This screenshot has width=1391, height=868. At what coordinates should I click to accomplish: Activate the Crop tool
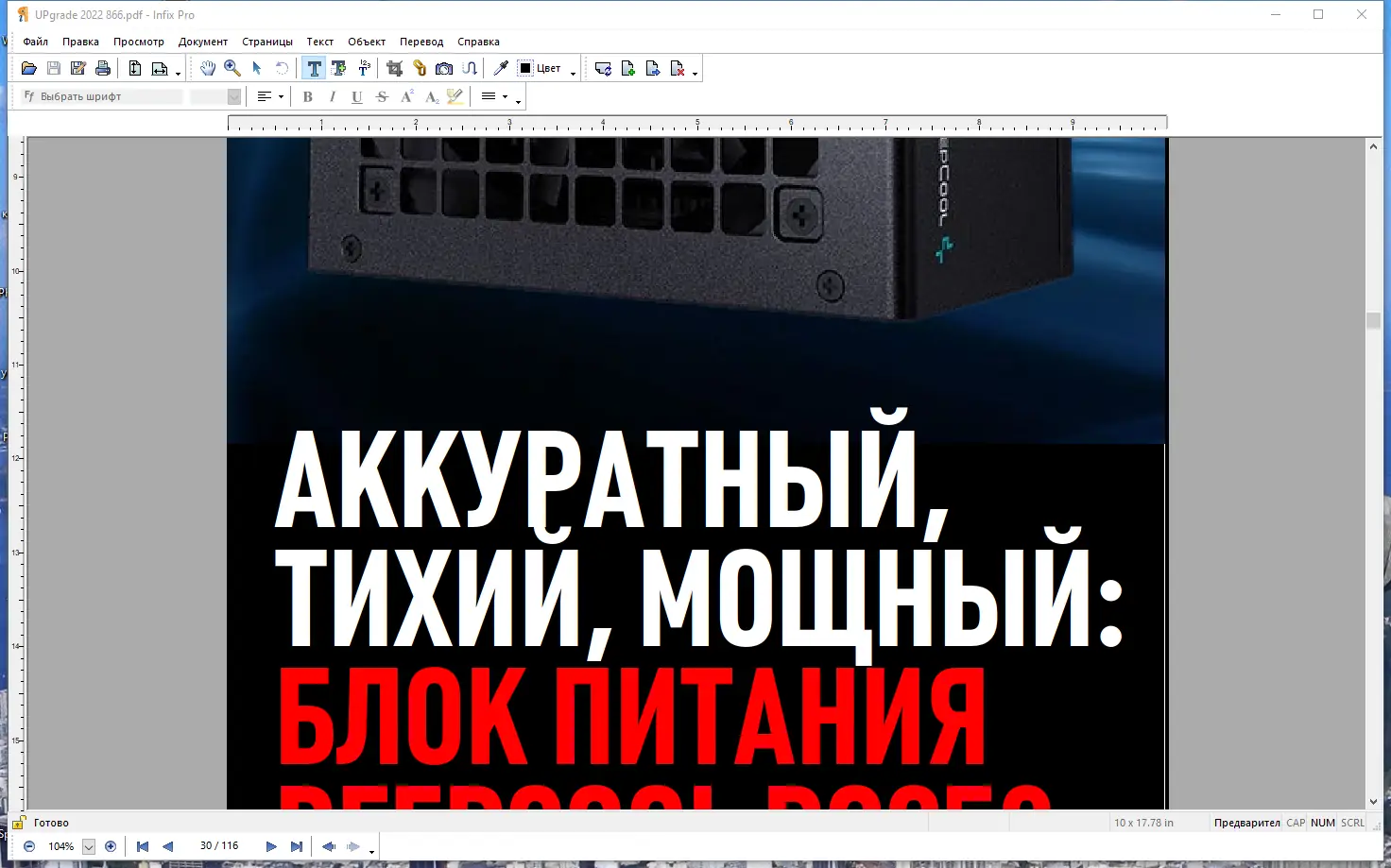coord(394,67)
